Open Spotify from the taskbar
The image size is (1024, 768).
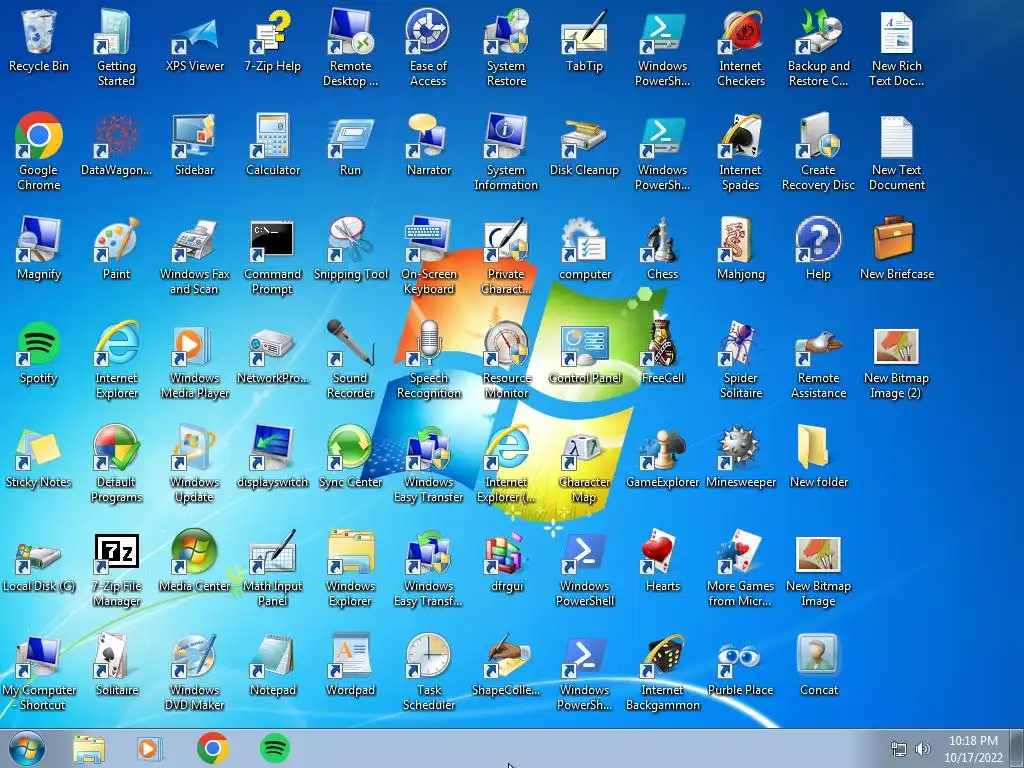(x=275, y=748)
